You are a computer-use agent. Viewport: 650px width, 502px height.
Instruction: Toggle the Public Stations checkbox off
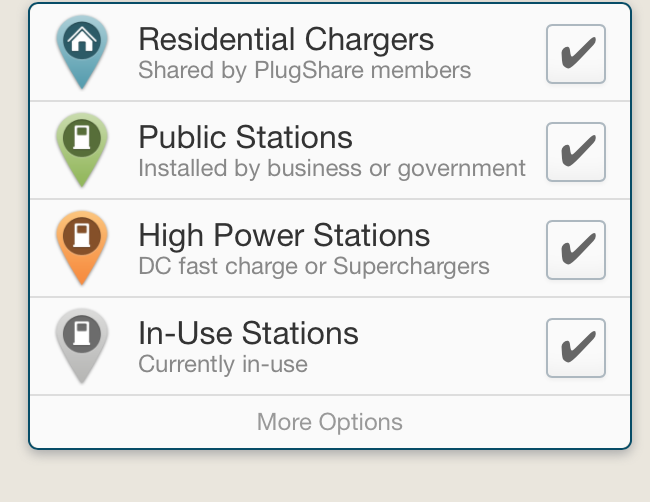click(x=576, y=152)
